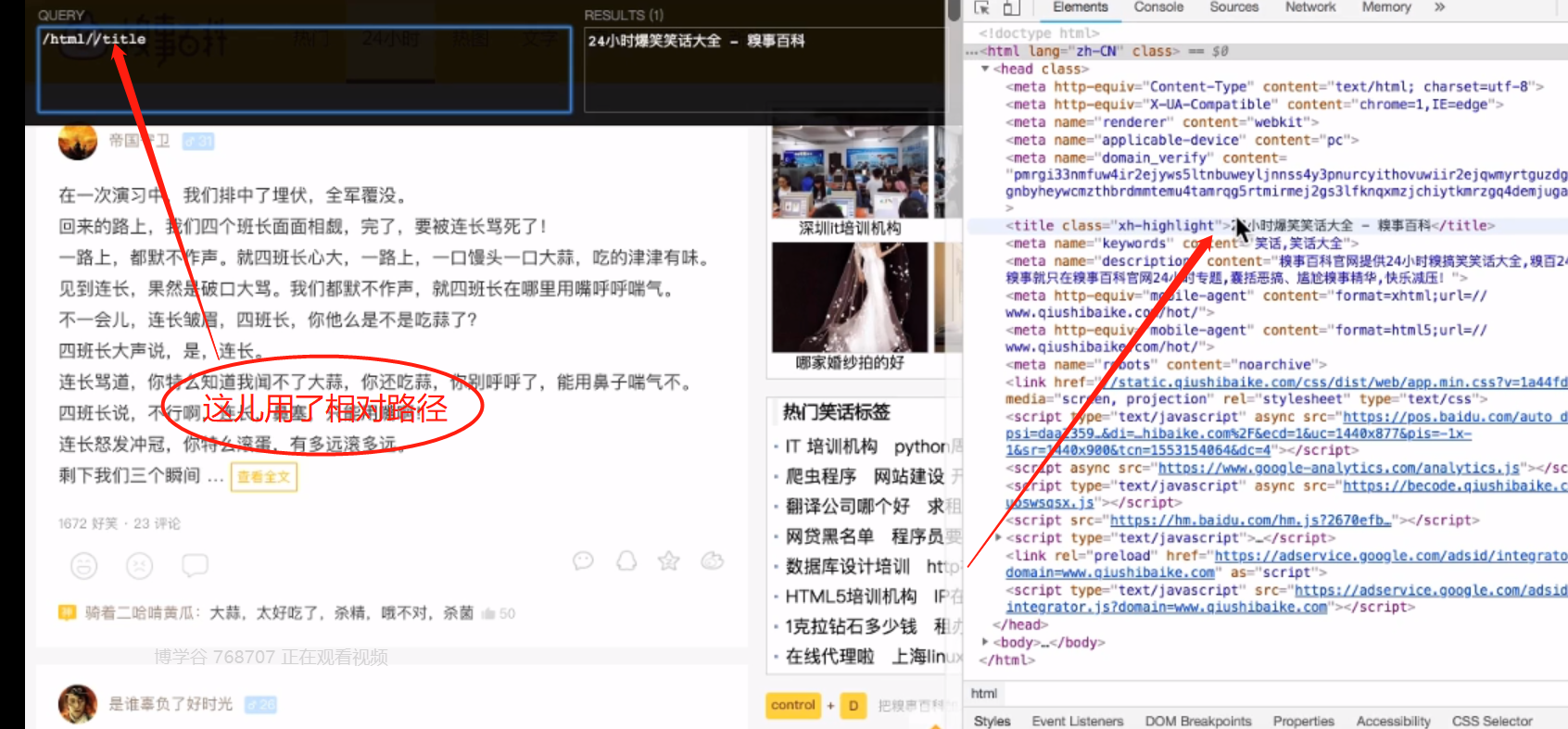Click the 在线代理啦 tag link
Viewport: 1568px width, 729px height.
[830, 656]
